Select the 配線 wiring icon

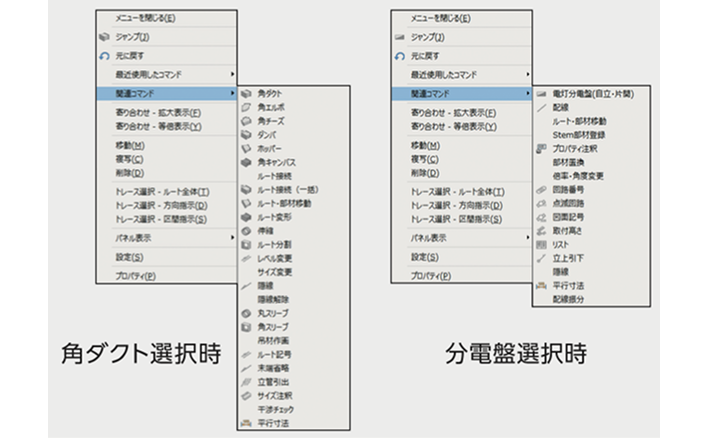pyautogui.click(x=541, y=107)
